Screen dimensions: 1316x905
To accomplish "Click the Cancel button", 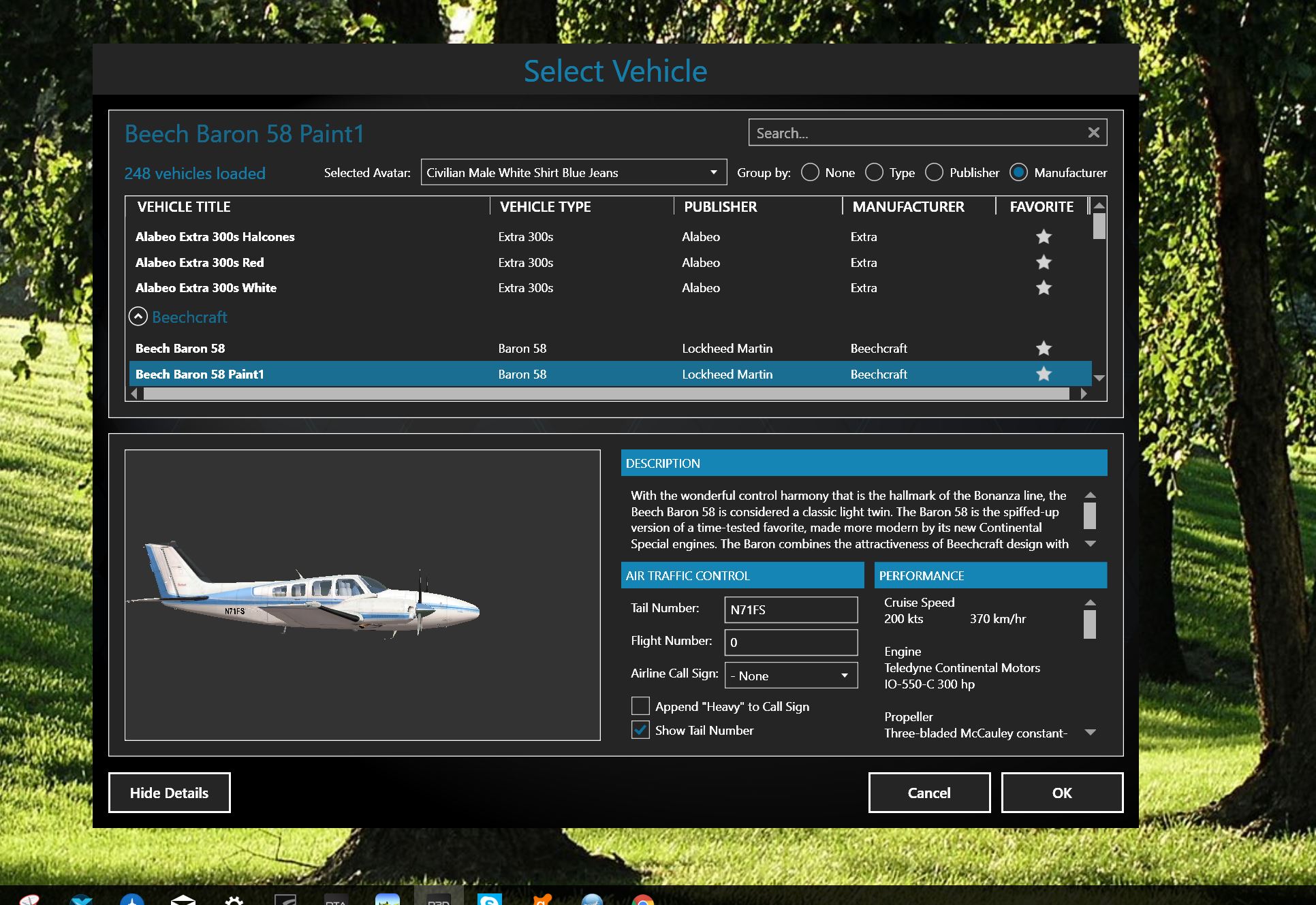I will tap(929, 793).
